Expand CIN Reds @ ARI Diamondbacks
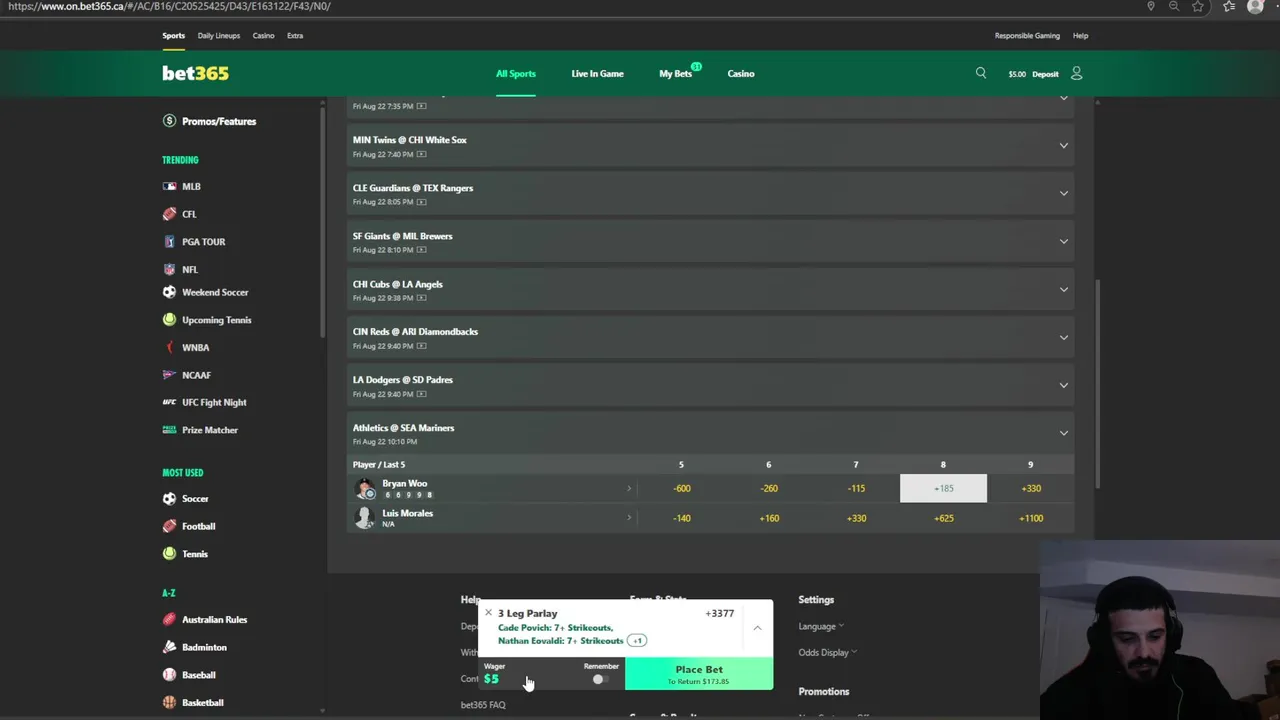This screenshot has width=1280, height=720. 710,338
